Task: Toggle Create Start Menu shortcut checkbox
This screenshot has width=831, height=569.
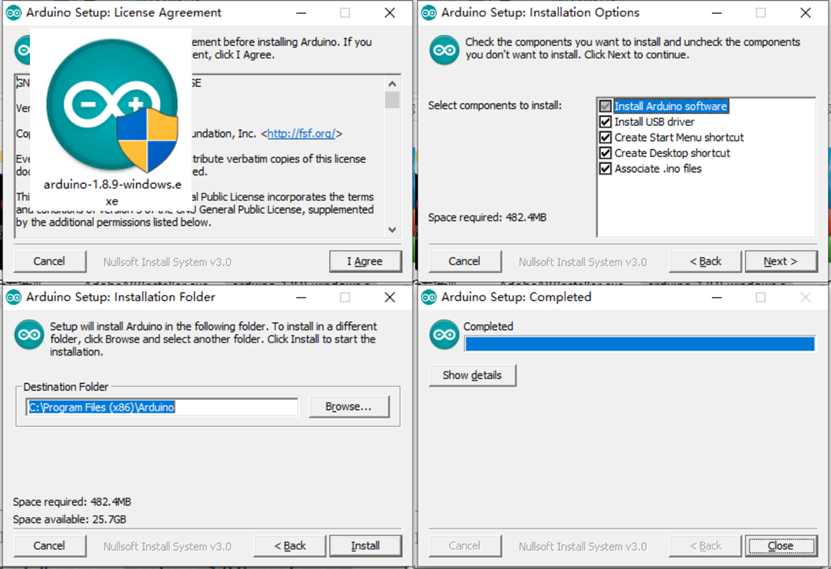Action: coord(605,138)
